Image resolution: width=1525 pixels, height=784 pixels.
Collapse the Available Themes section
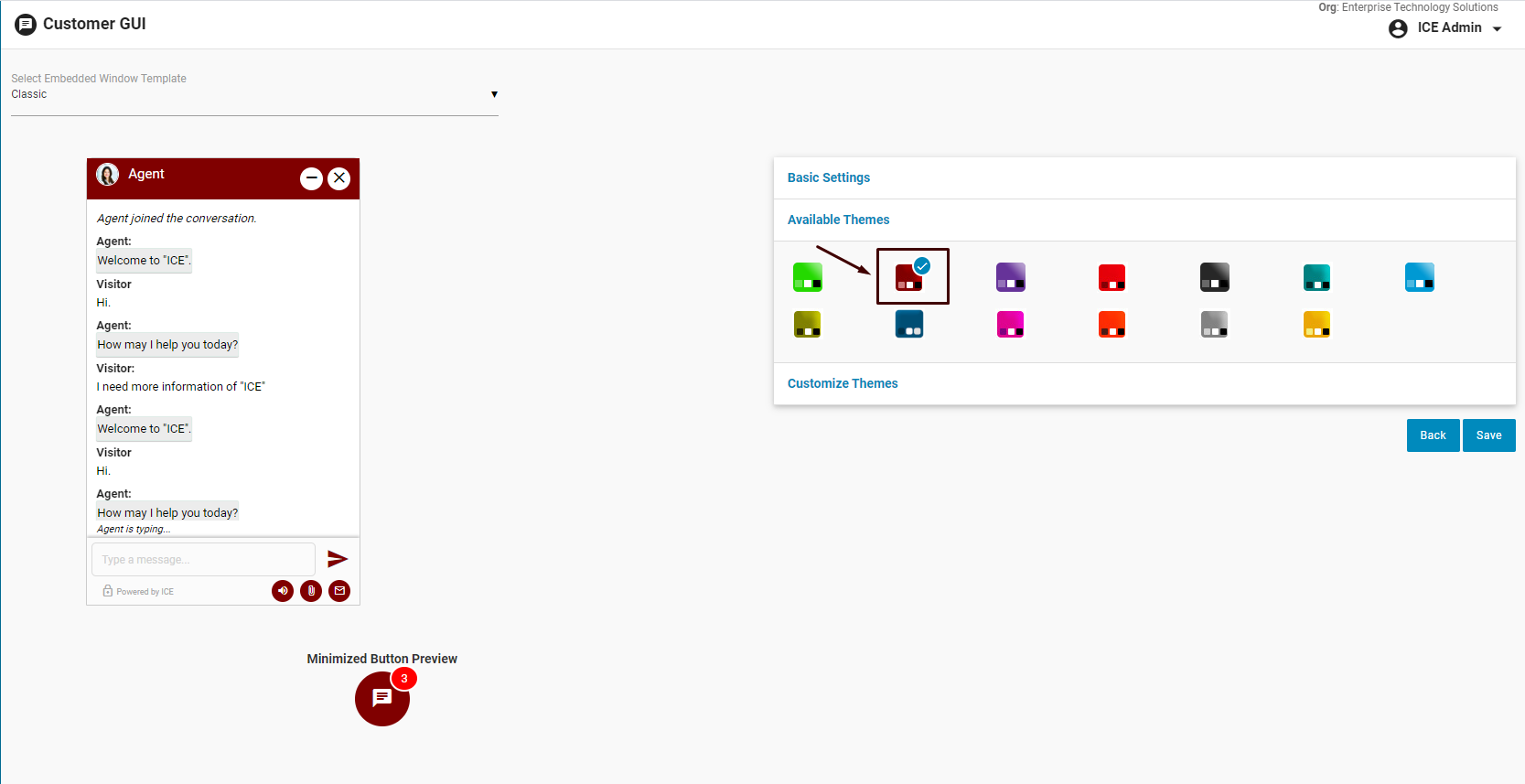click(x=838, y=220)
